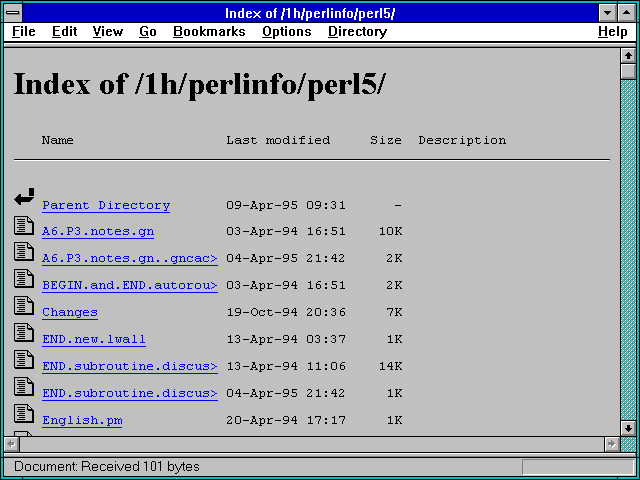Open the Bookmarks menu

click(209, 31)
